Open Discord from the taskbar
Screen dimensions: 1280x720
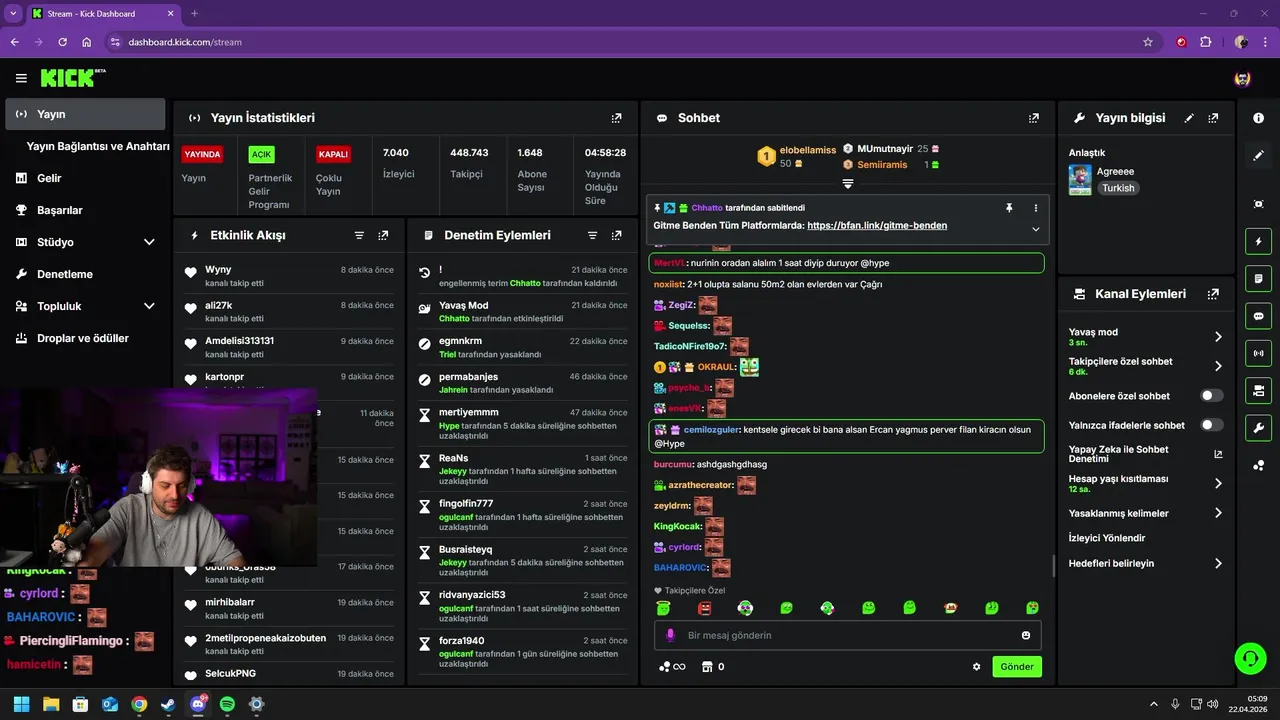(198, 704)
